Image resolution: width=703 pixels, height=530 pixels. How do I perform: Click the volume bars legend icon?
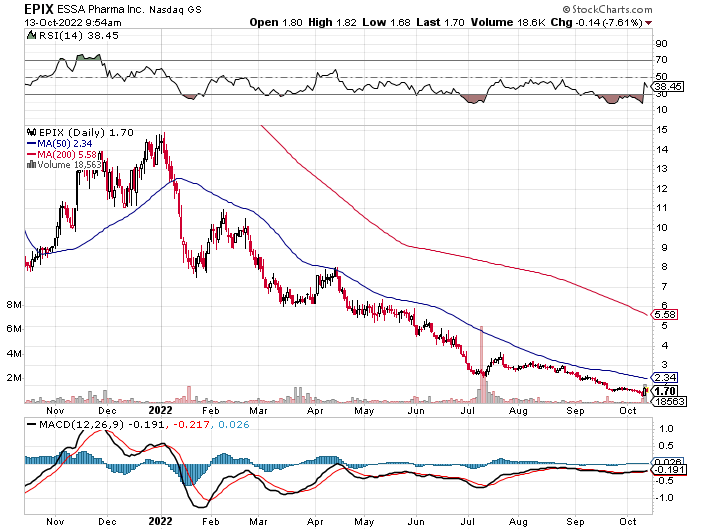31,165
